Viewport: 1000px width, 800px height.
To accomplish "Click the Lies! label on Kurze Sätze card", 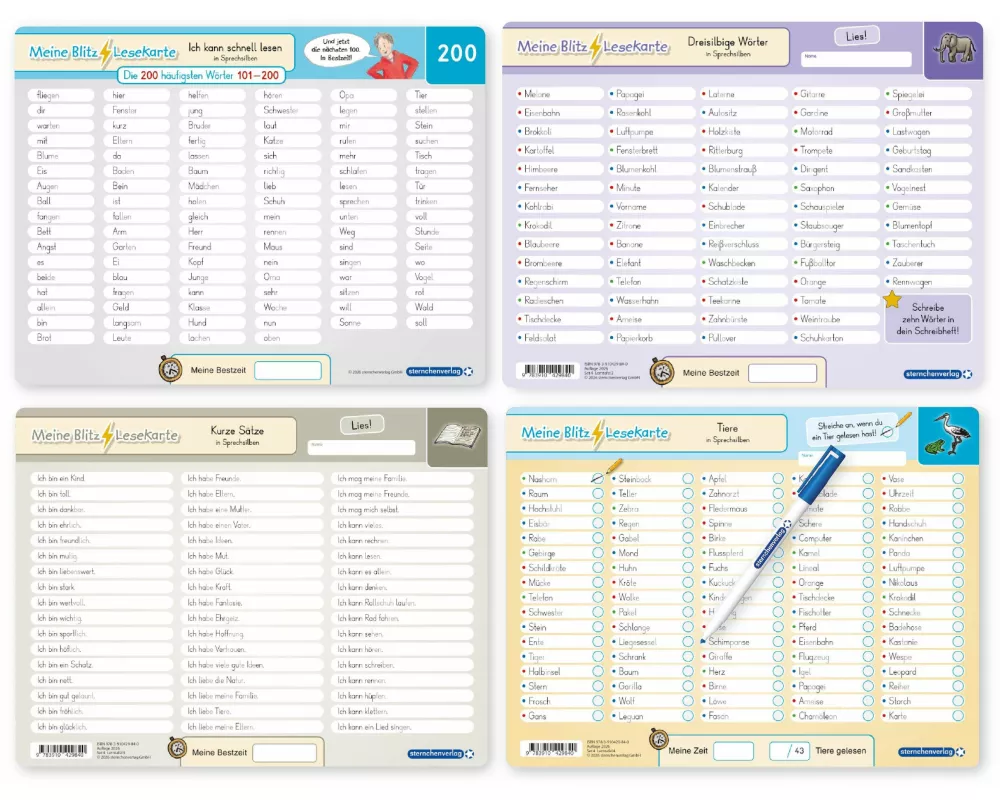I will pos(362,425).
